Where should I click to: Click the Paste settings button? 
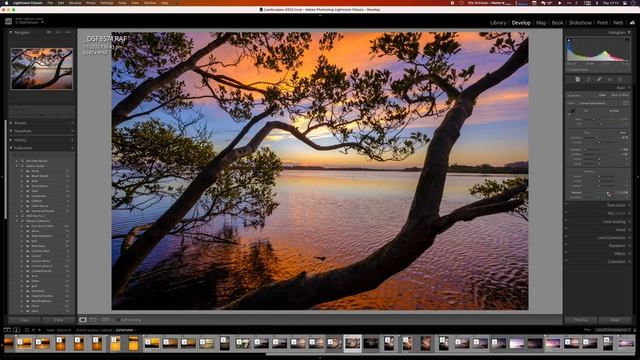click(59, 320)
